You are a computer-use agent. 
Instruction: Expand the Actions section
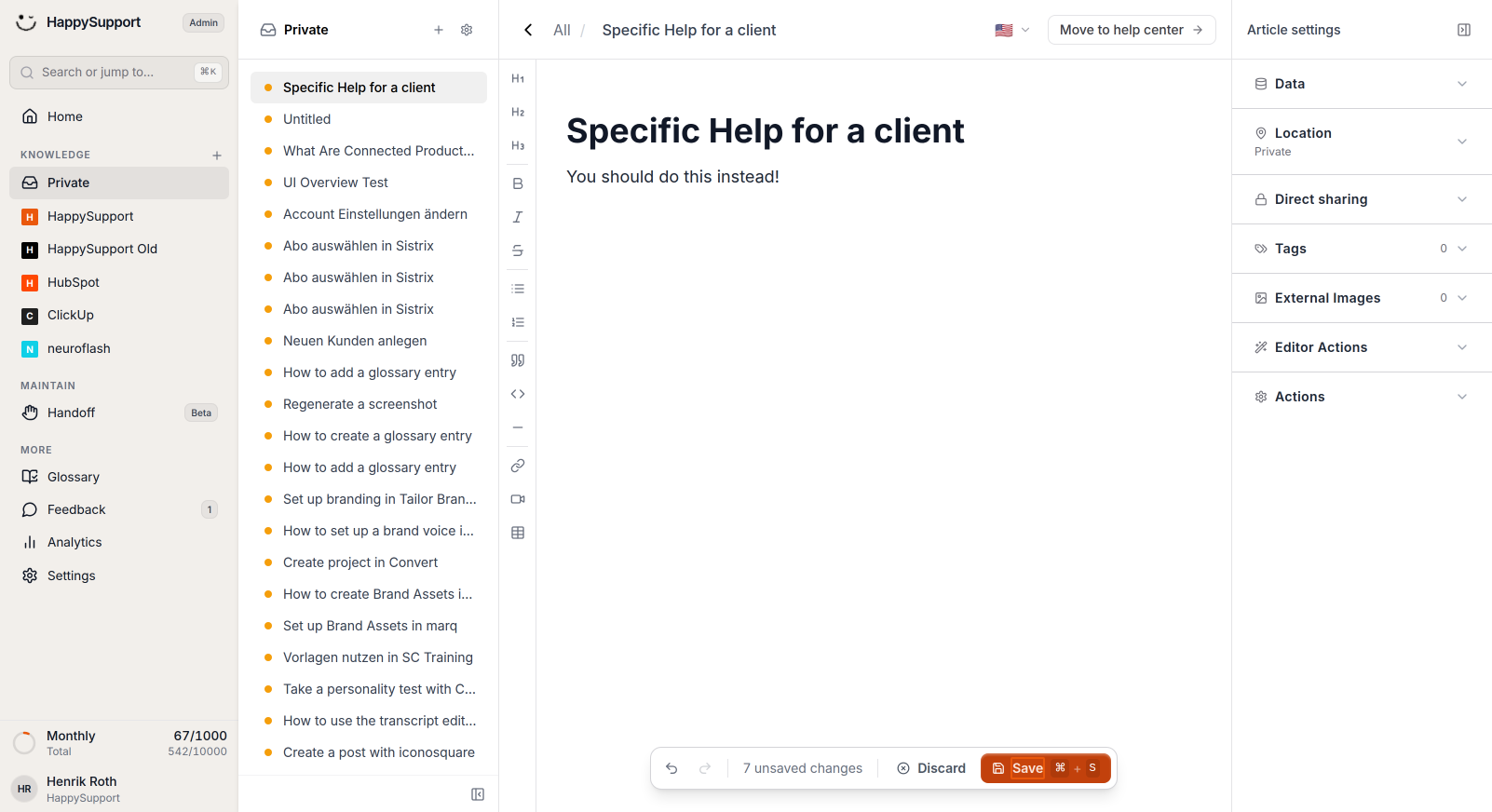tap(1362, 397)
